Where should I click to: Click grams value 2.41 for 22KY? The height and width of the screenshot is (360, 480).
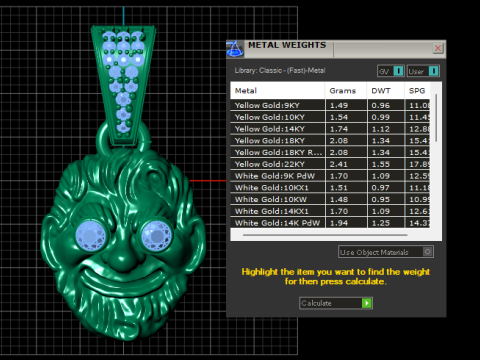coord(339,164)
